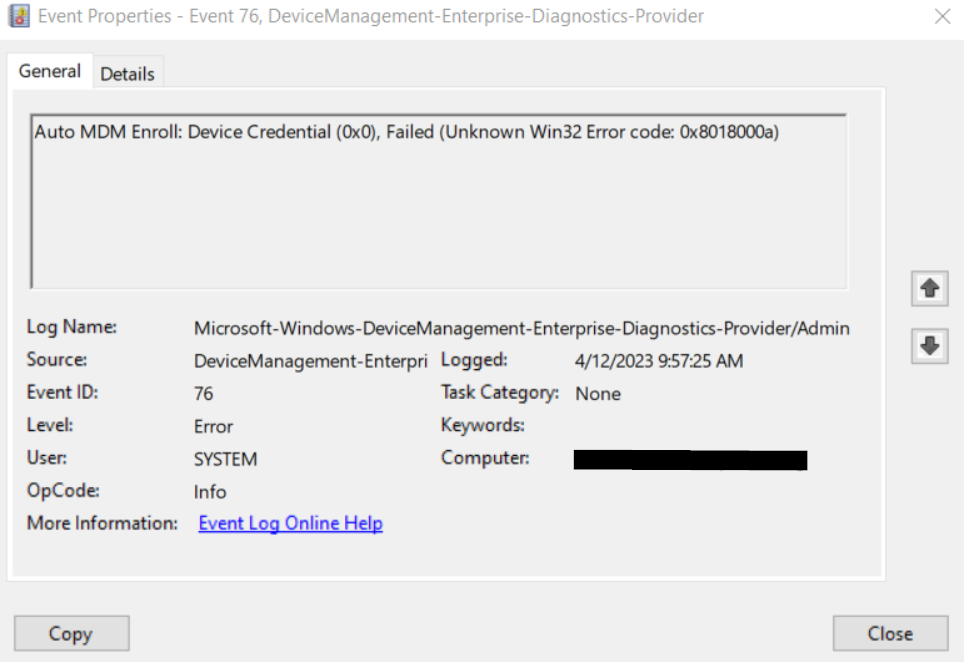The height and width of the screenshot is (662, 964).
Task: Click the Task Category value None
Action: pos(598,394)
